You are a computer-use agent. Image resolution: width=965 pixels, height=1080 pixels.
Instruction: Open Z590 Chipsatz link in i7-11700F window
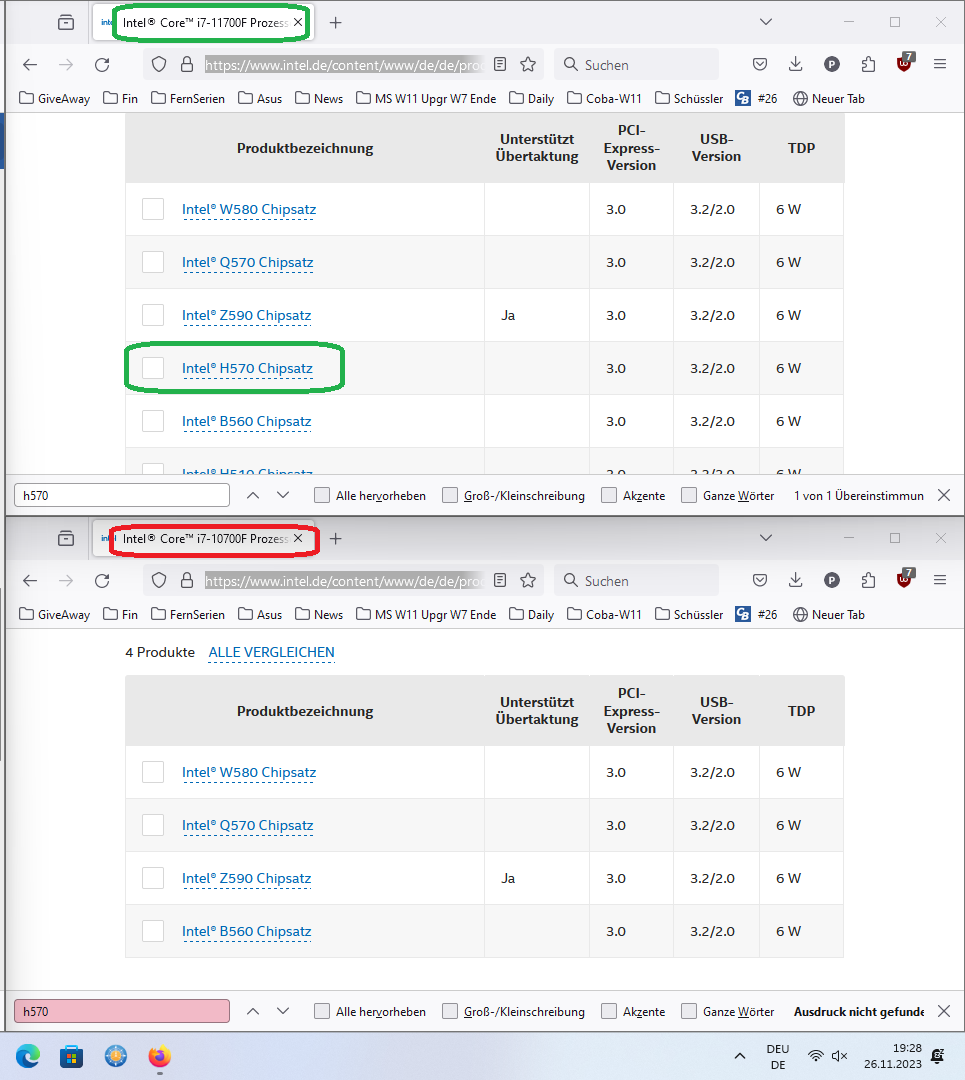pos(247,315)
